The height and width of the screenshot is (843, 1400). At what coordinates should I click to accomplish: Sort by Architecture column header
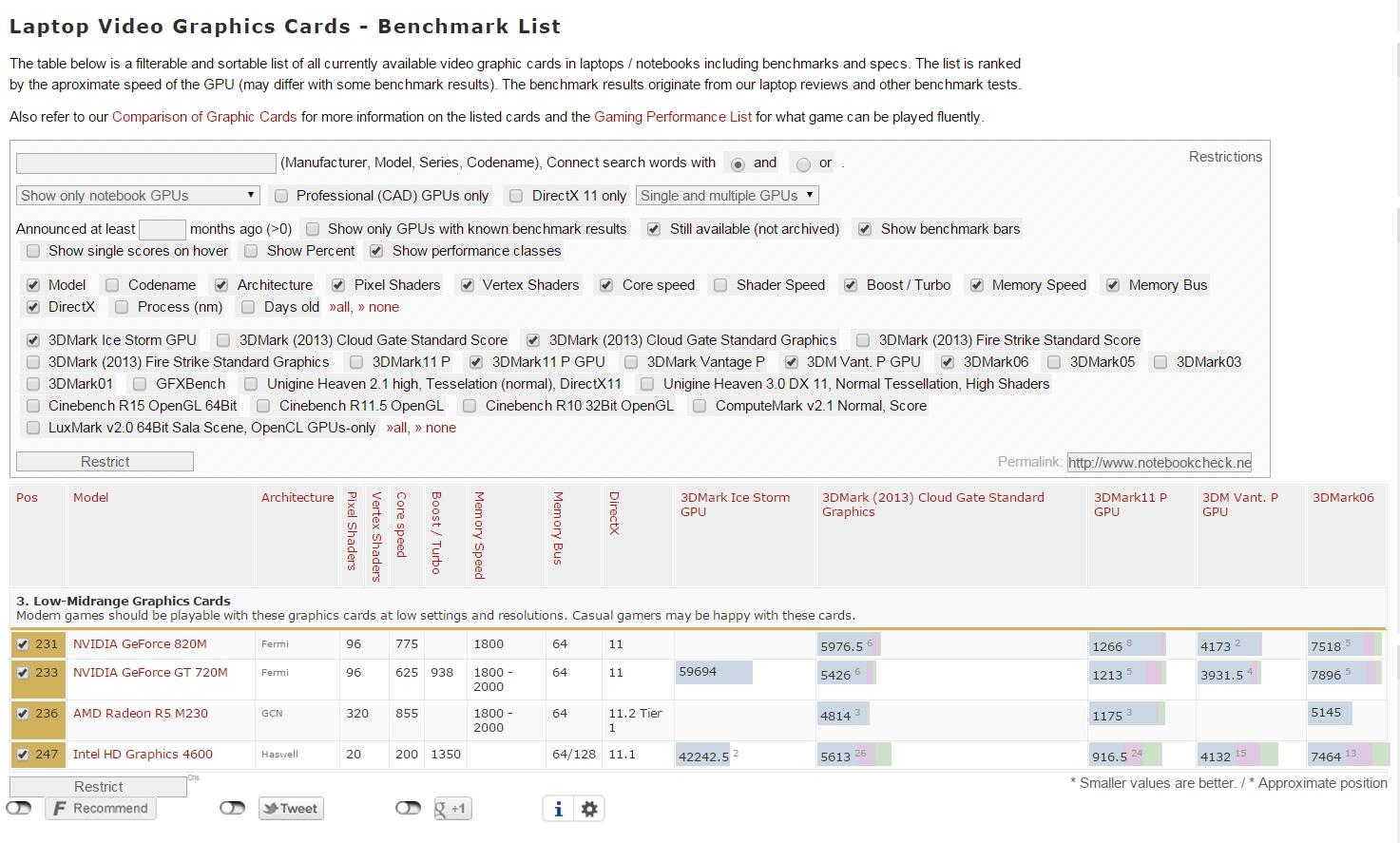pos(297,497)
